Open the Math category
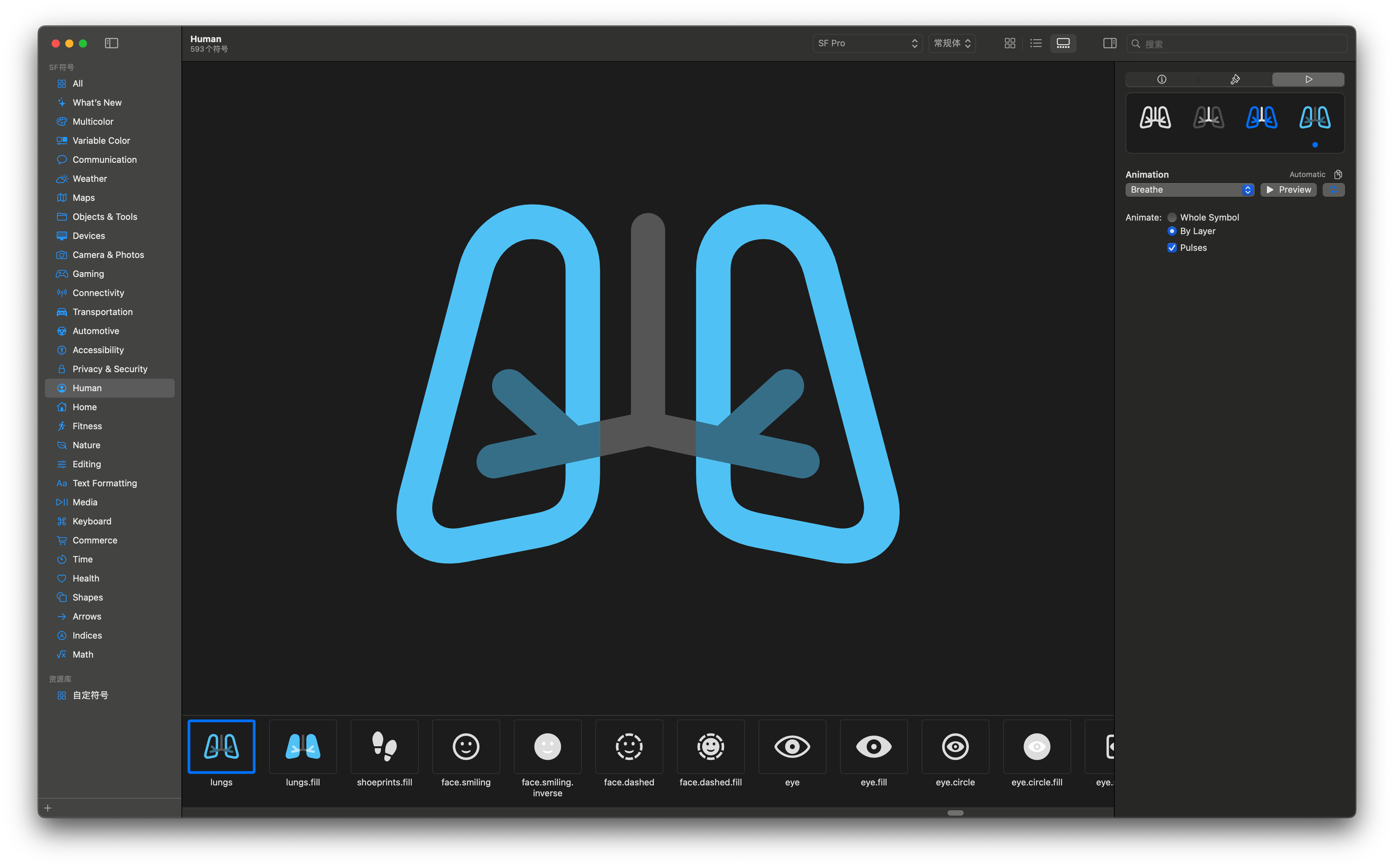 click(x=109, y=655)
